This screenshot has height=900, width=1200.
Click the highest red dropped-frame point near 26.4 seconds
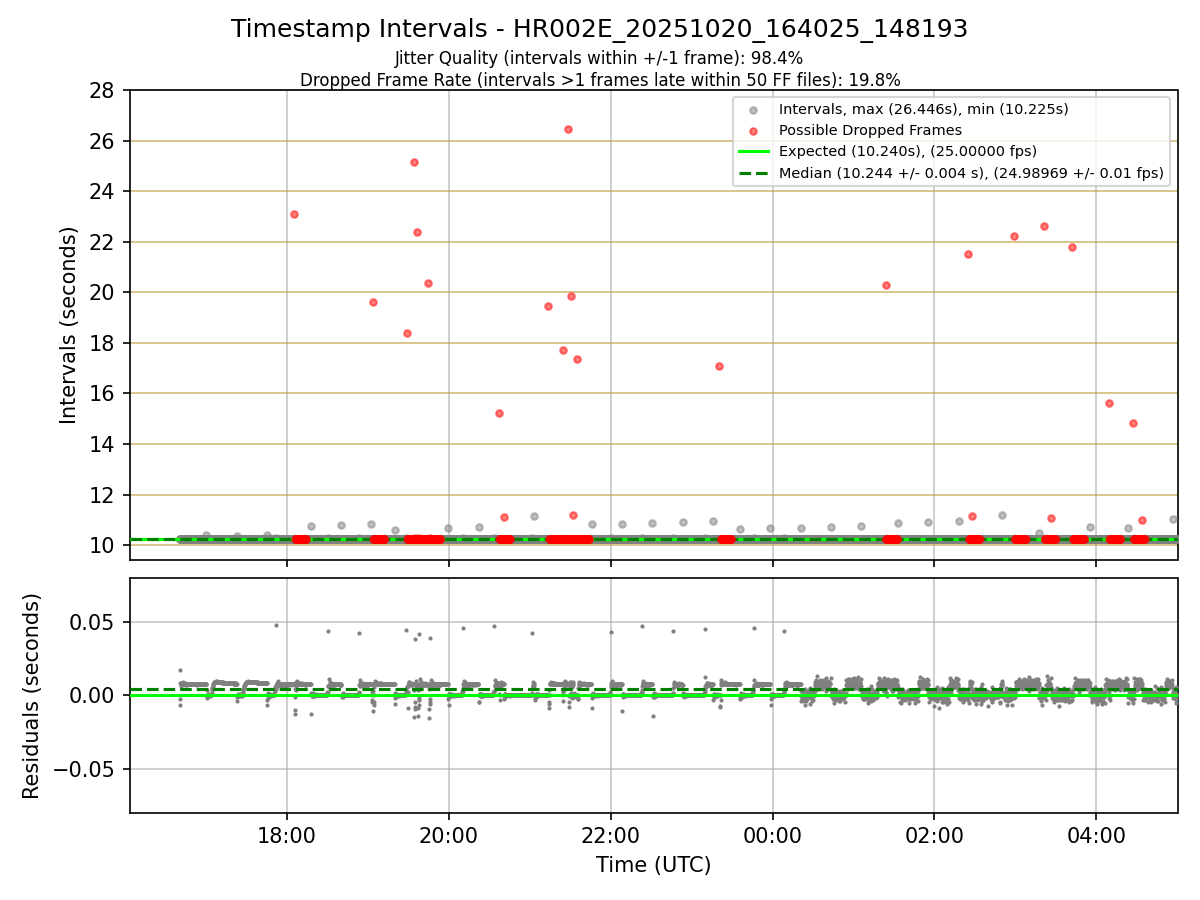568,129
